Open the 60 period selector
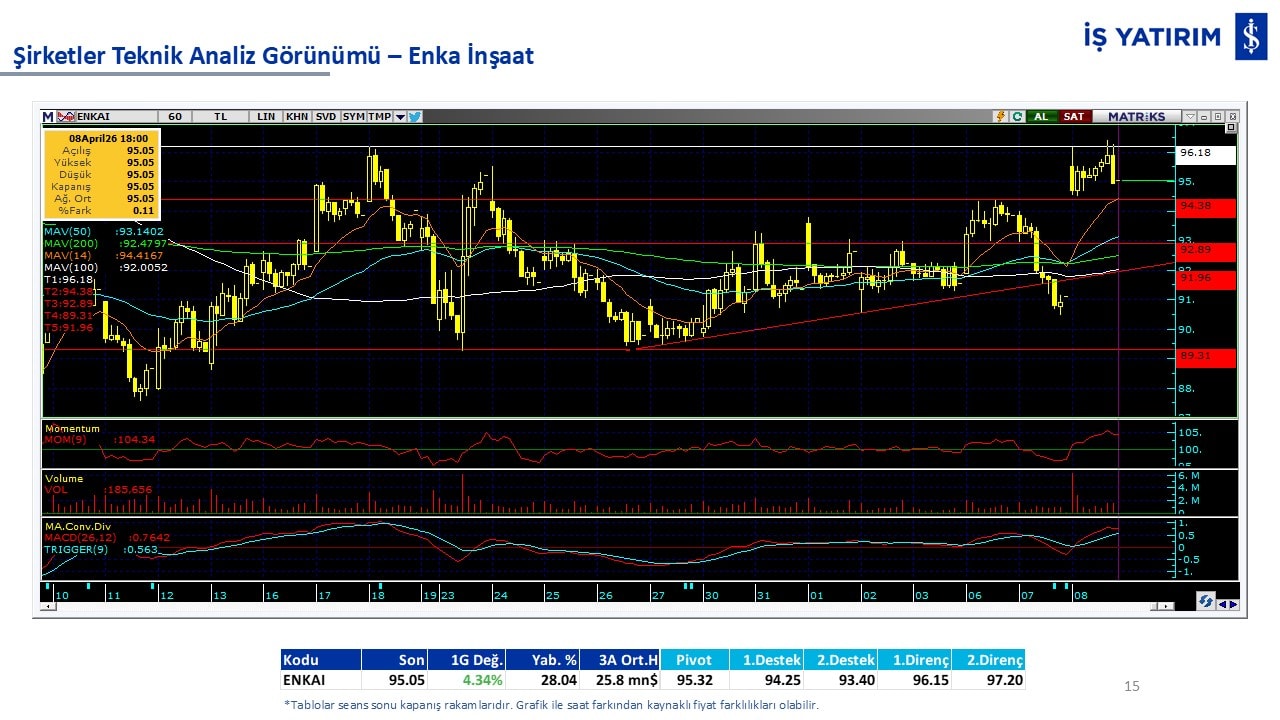 tap(175, 117)
